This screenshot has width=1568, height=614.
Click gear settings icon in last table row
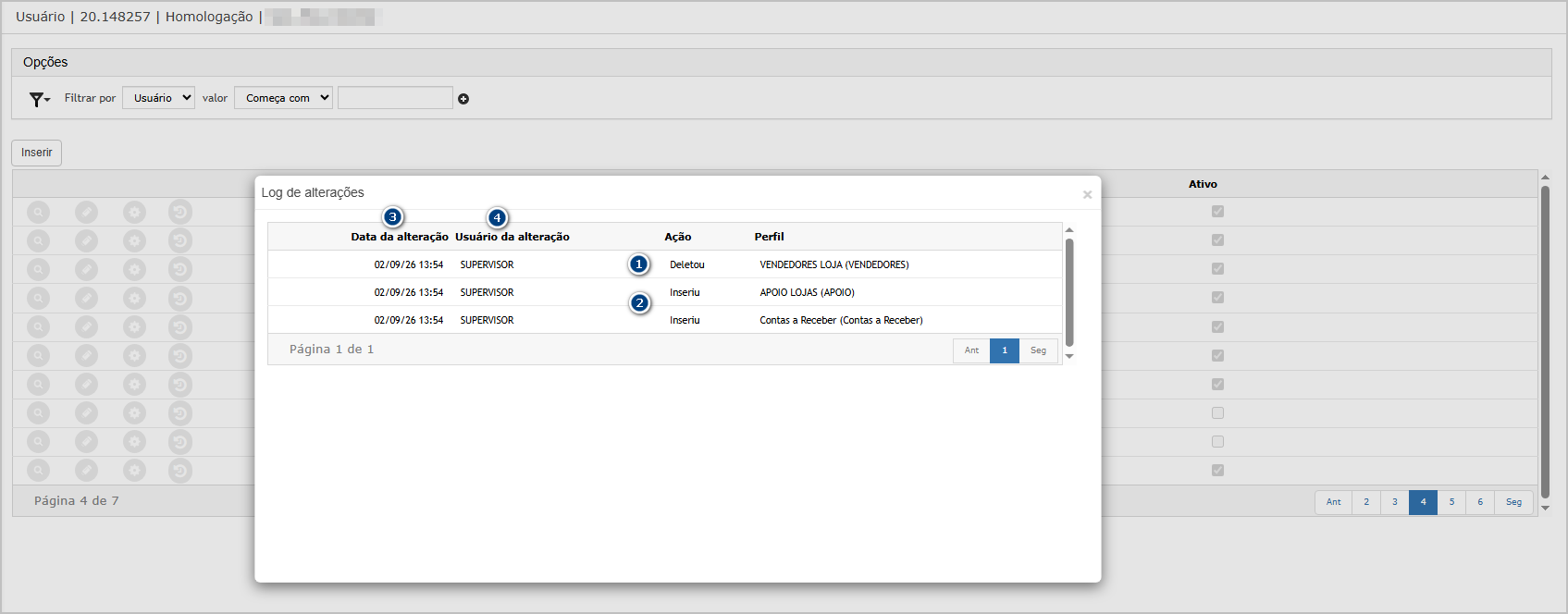134,471
